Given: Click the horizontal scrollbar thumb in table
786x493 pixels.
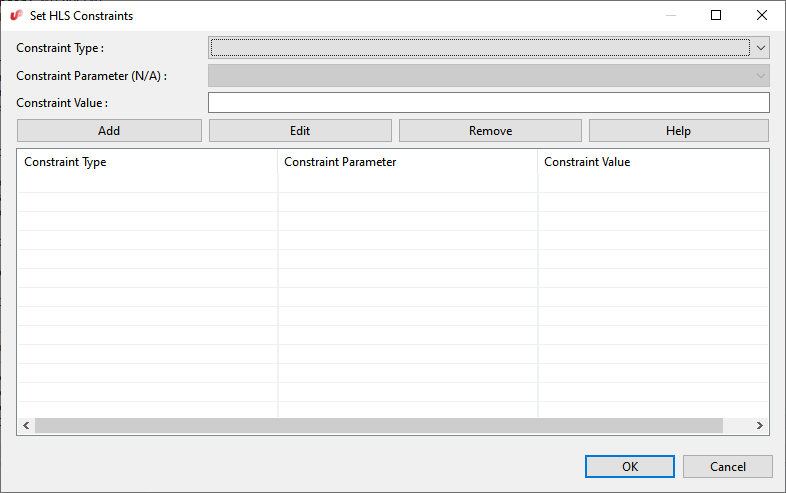Looking at the screenshot, I should coord(378,426).
